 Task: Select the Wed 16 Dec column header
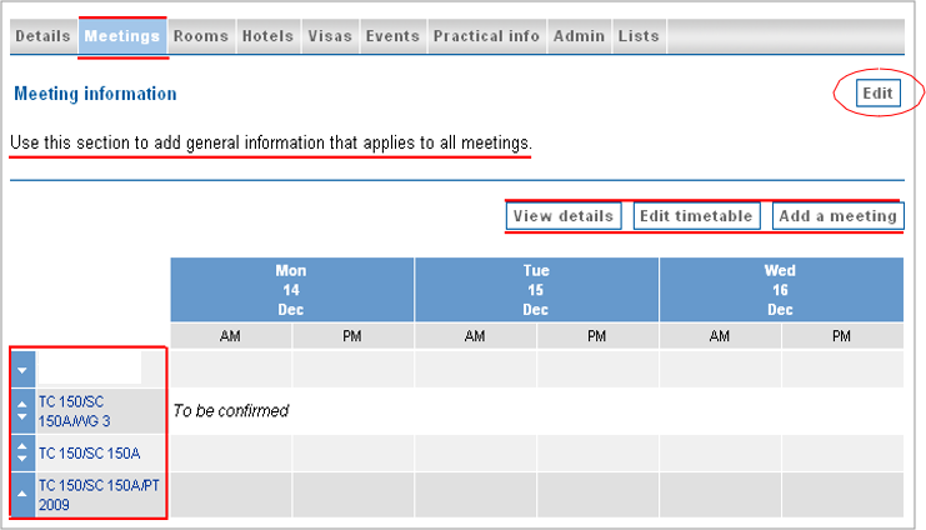point(781,290)
